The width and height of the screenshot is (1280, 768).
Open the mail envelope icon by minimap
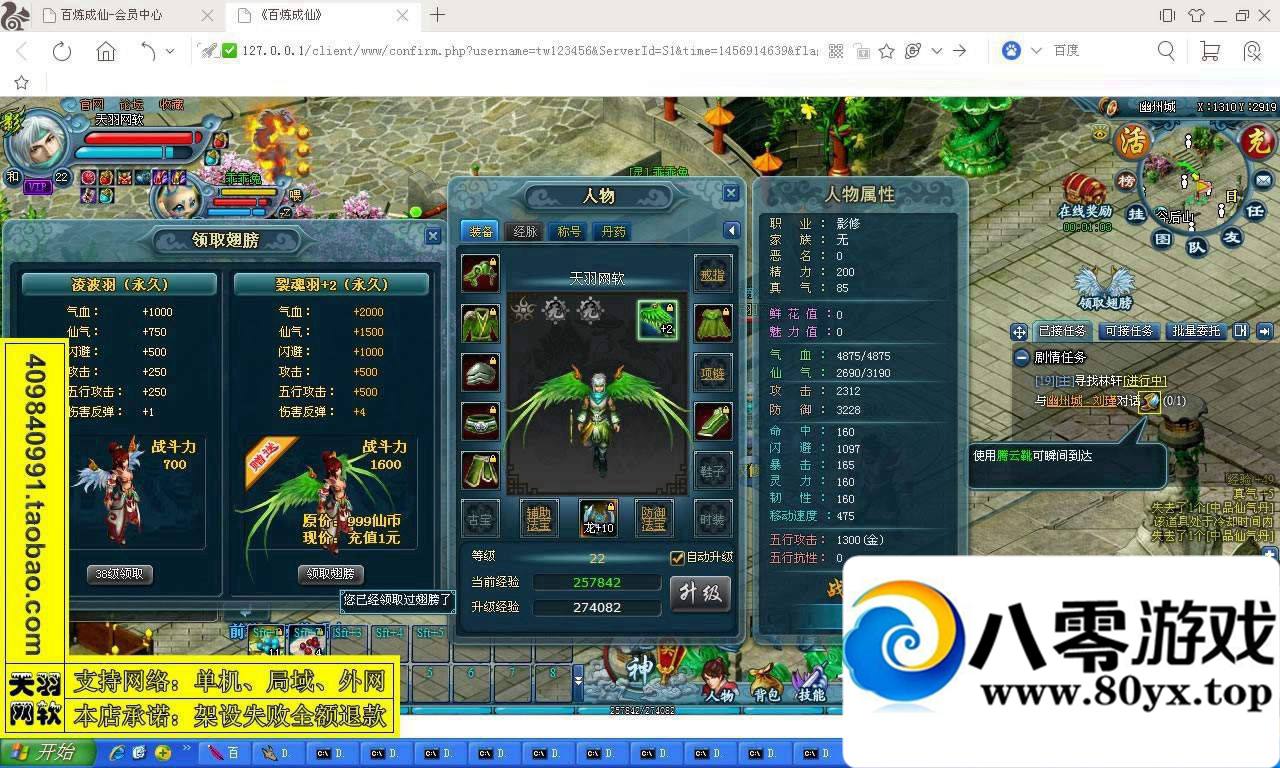tap(1262, 180)
